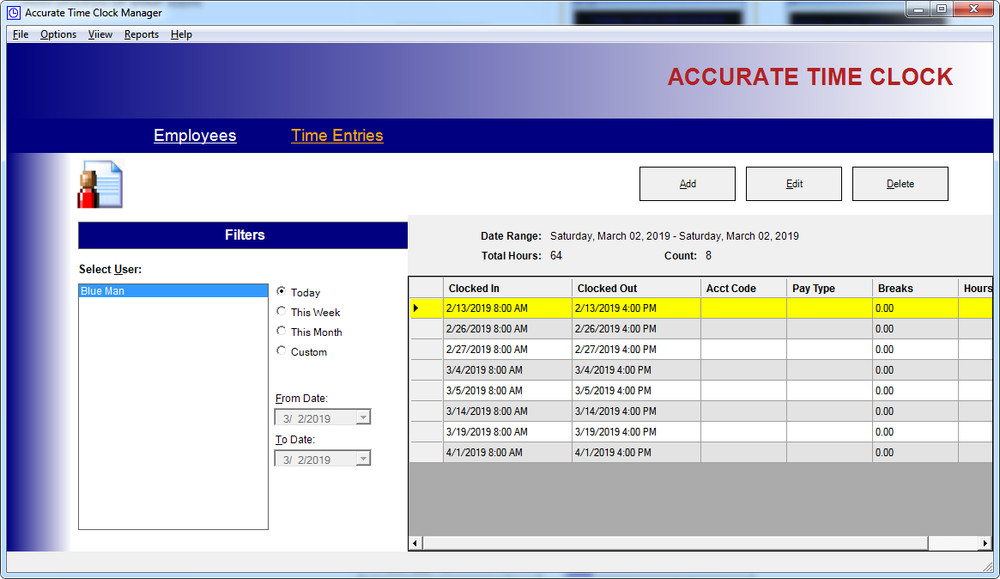Select the This Week filter option
This screenshot has width=1000, height=579.
click(281, 312)
